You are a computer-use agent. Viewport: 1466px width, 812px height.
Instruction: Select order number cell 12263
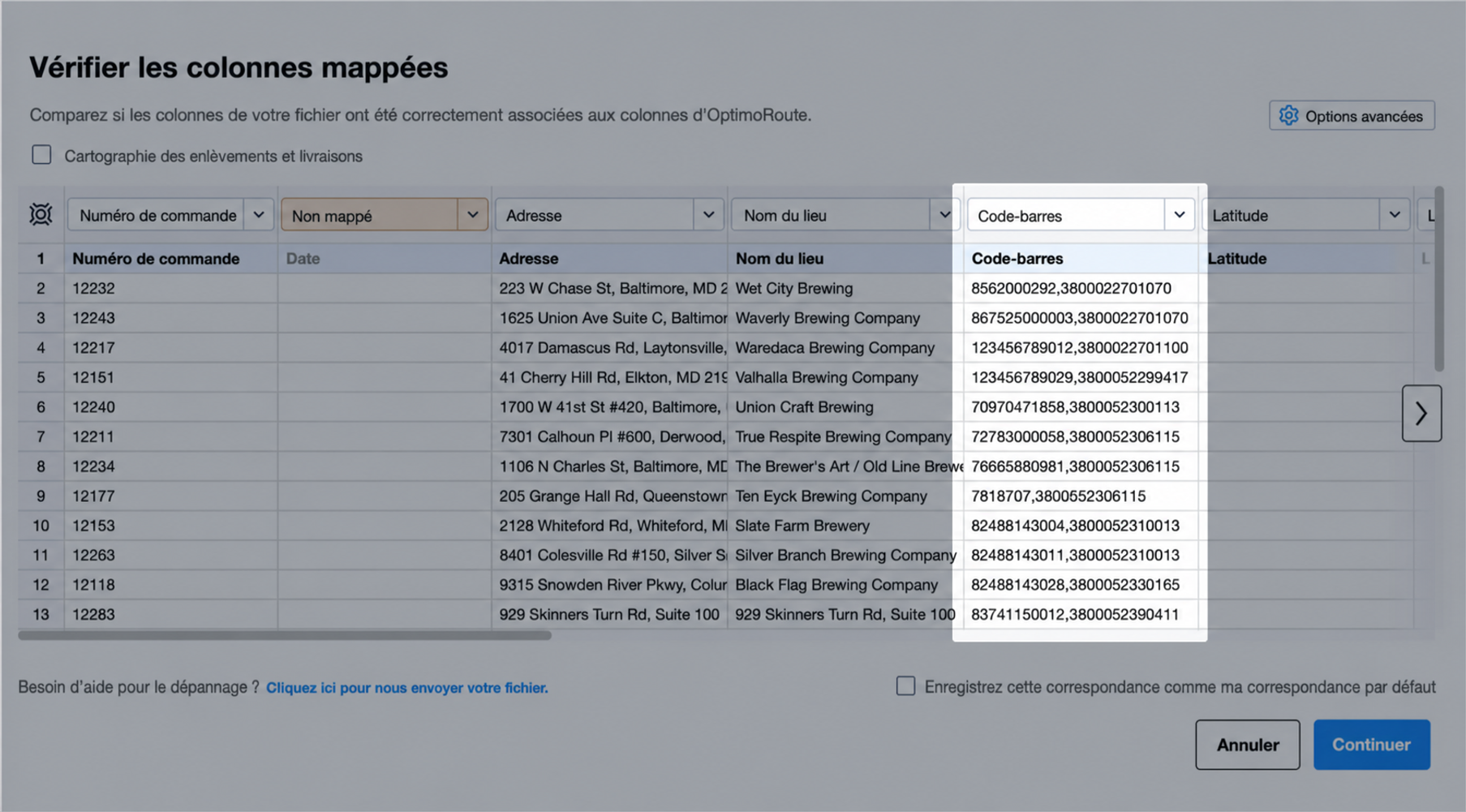click(171, 555)
